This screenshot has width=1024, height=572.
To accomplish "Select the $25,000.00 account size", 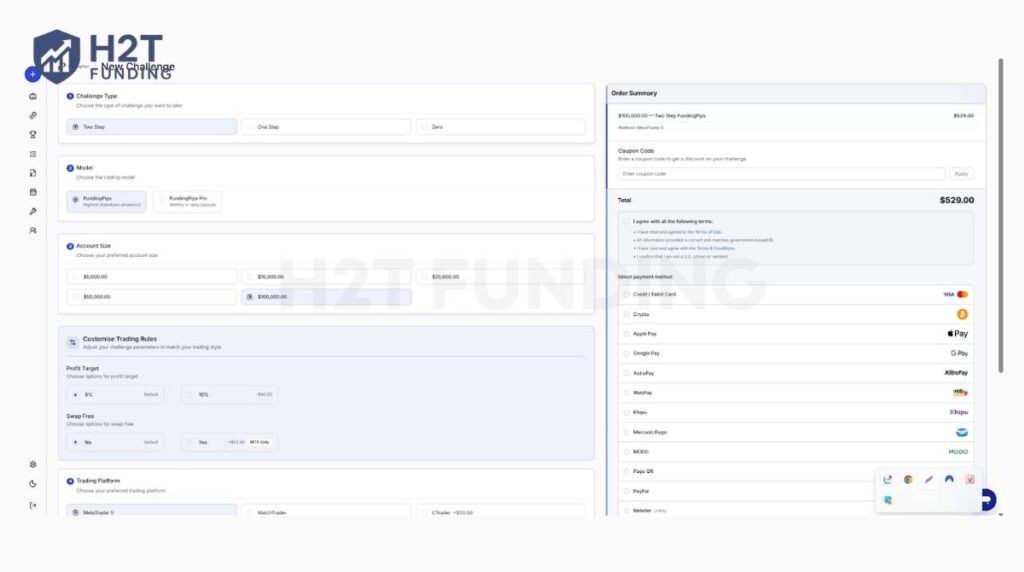I will click(500, 277).
